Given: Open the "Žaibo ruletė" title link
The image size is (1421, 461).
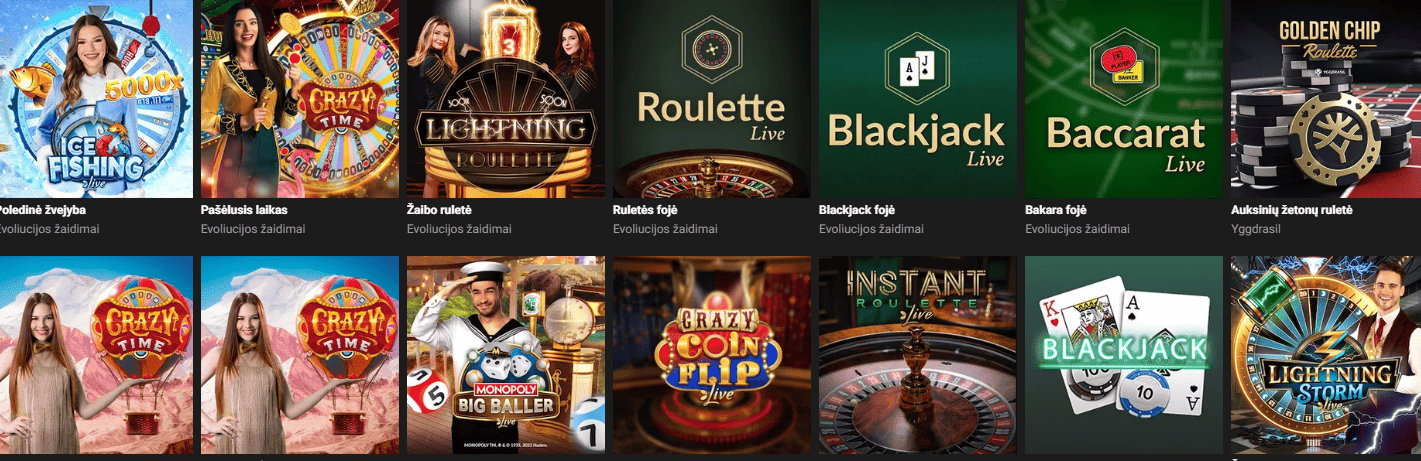Looking at the screenshot, I should click(439, 211).
